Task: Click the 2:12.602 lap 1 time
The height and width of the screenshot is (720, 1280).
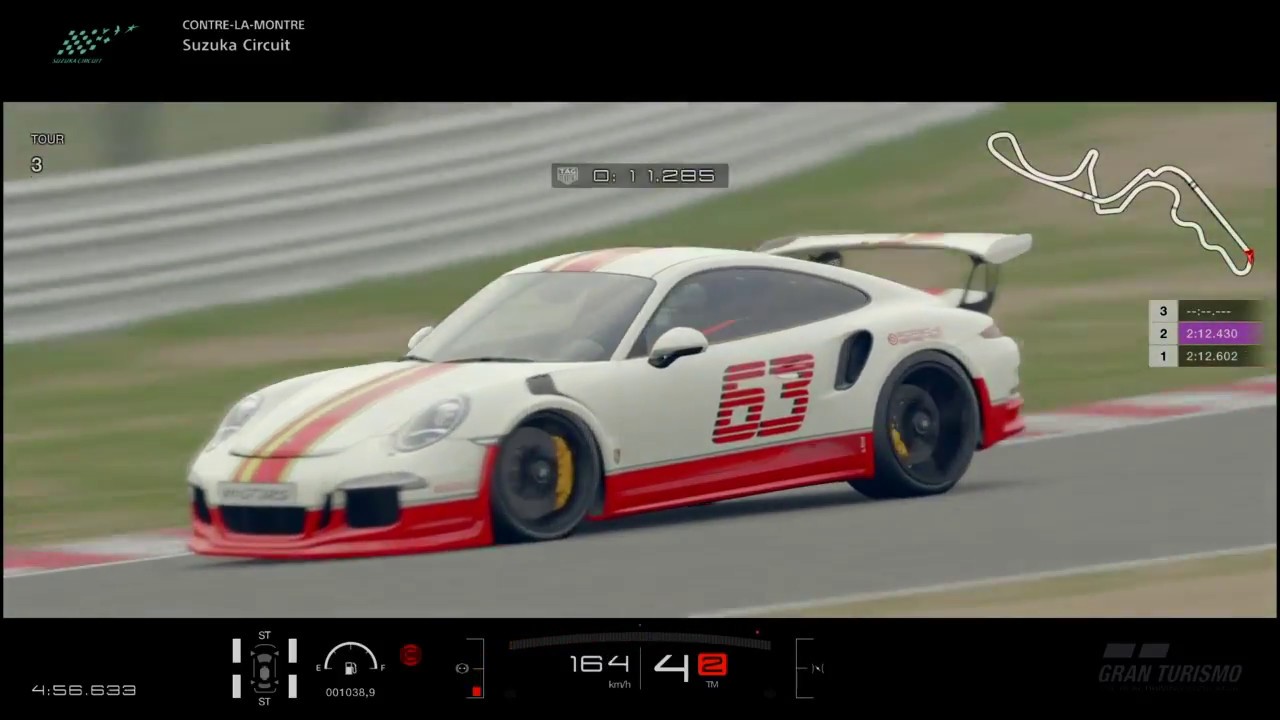Action: [1212, 356]
